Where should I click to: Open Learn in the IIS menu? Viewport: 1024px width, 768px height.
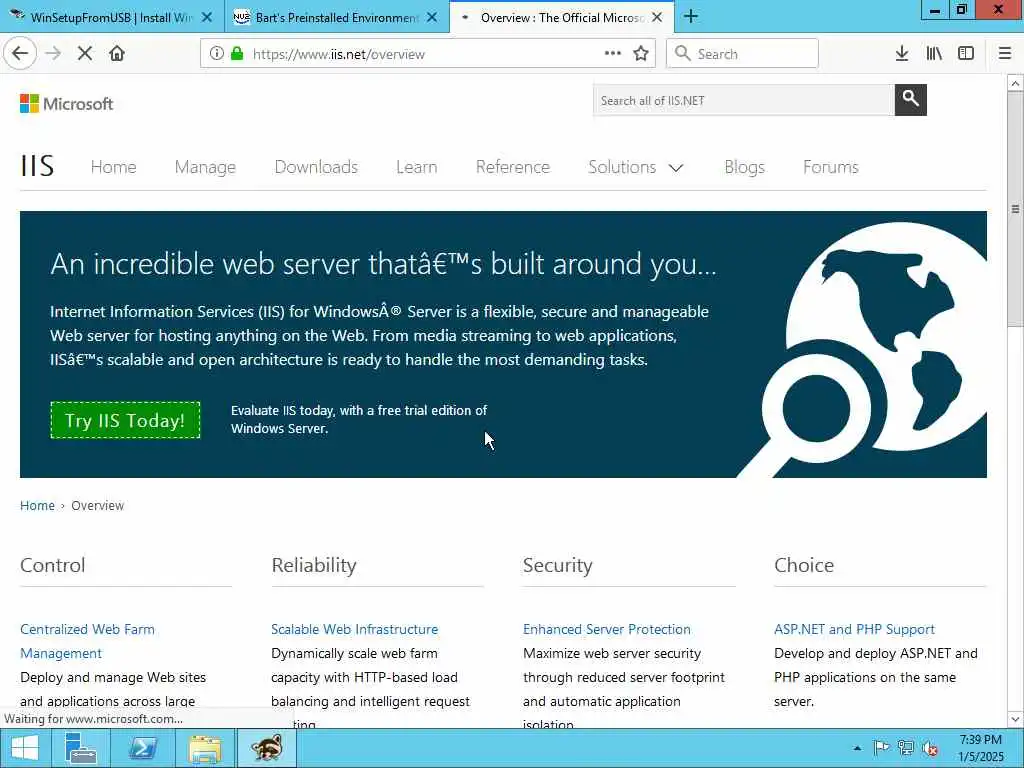click(417, 167)
